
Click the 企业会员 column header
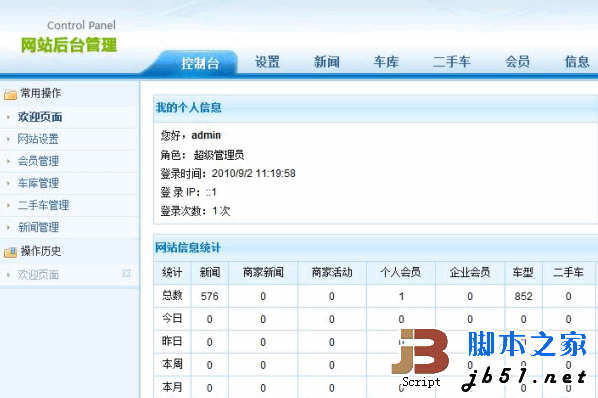(x=470, y=273)
